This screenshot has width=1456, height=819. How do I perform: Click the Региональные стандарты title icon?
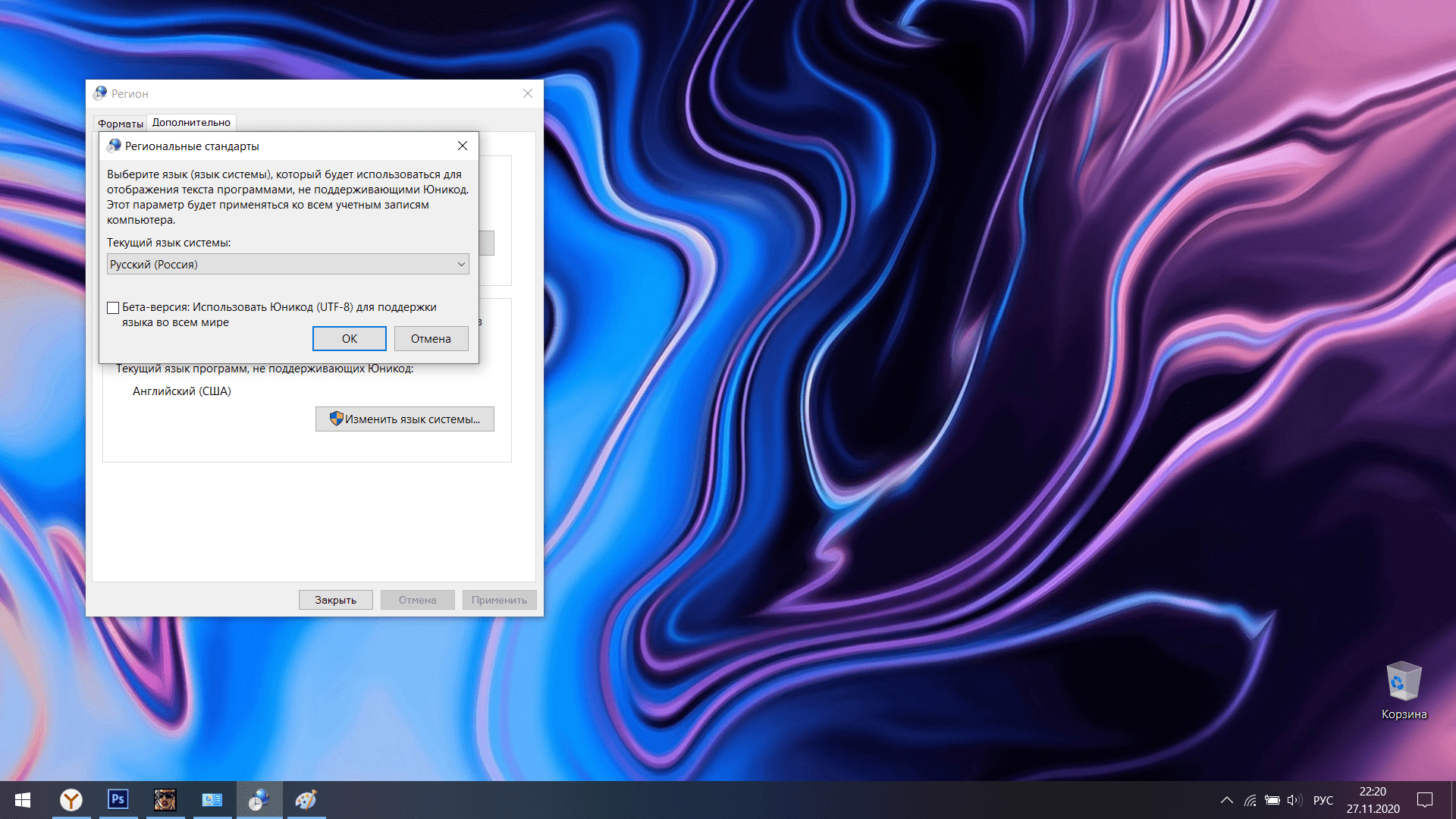[x=115, y=146]
